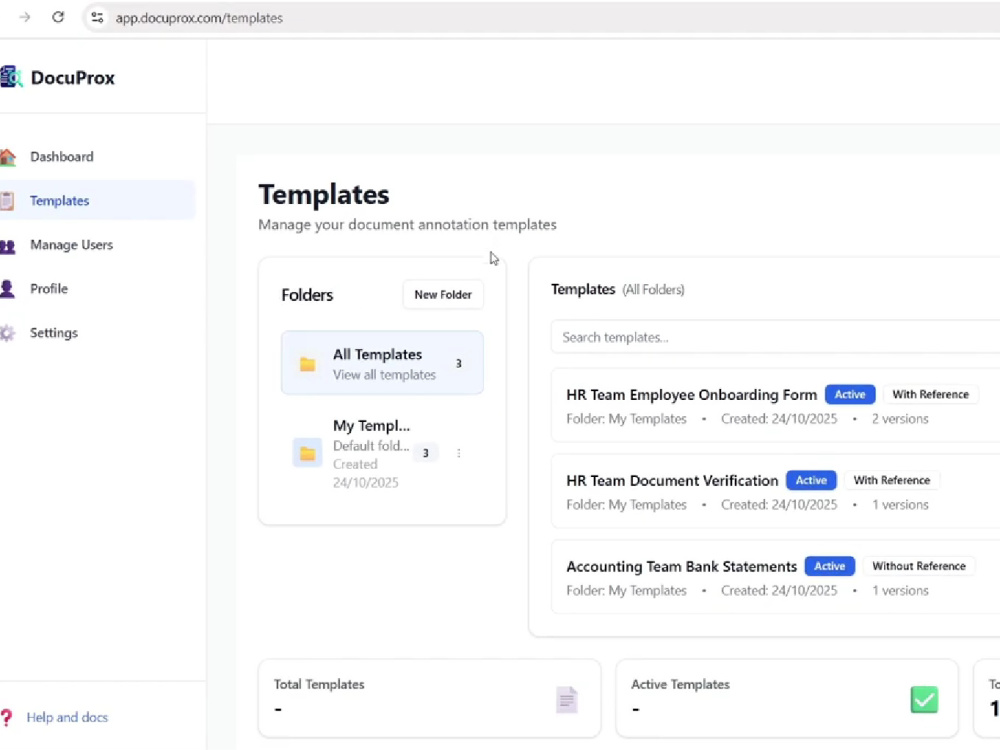1000x750 pixels.
Task: Go to Manage Users page
Action: point(97,245)
